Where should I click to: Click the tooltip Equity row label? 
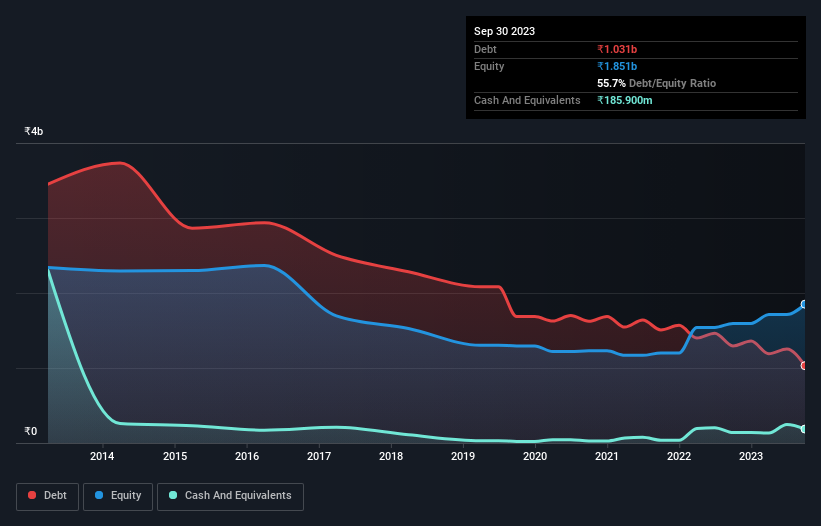click(x=489, y=66)
